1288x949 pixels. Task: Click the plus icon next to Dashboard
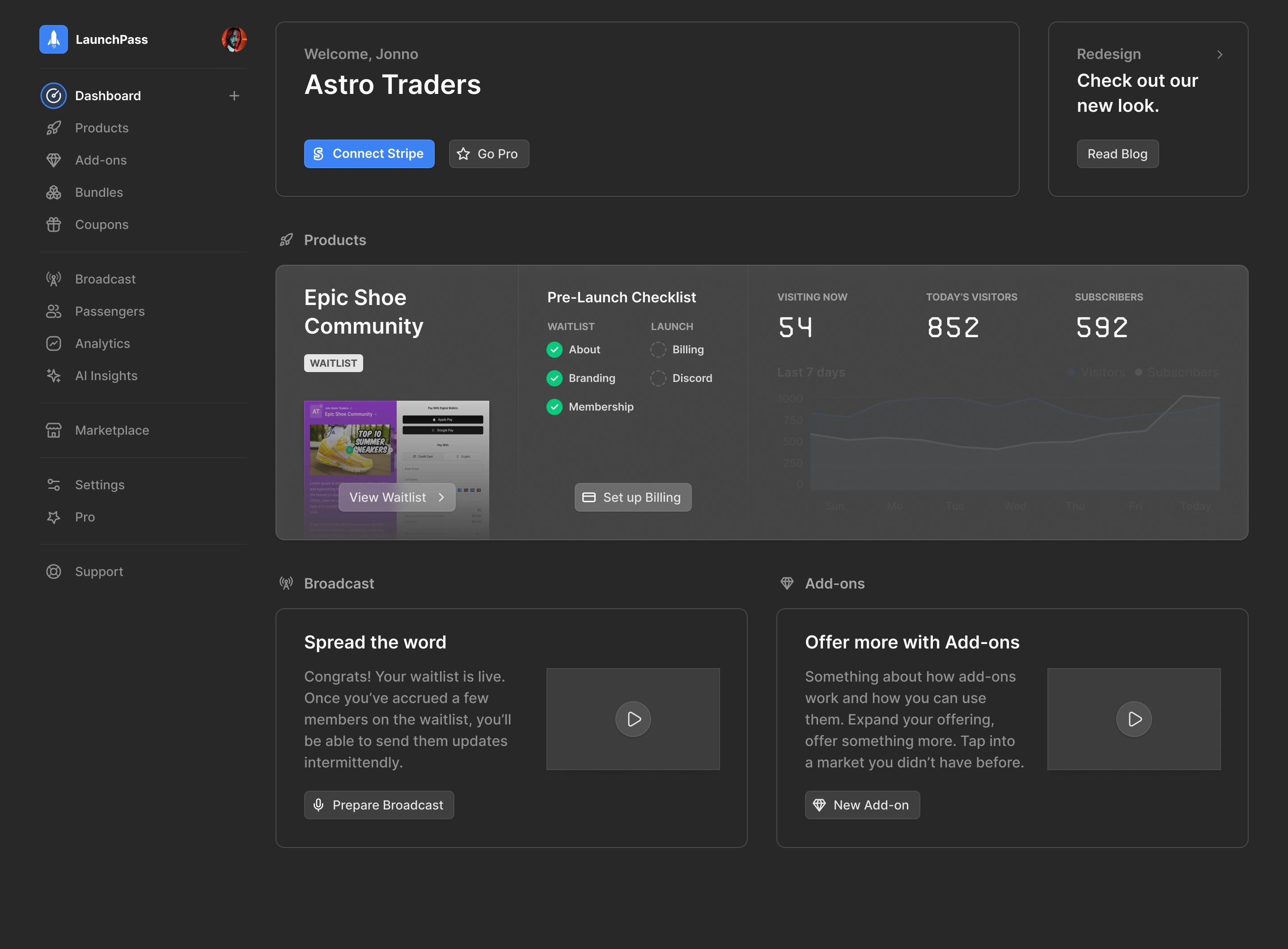pos(234,95)
